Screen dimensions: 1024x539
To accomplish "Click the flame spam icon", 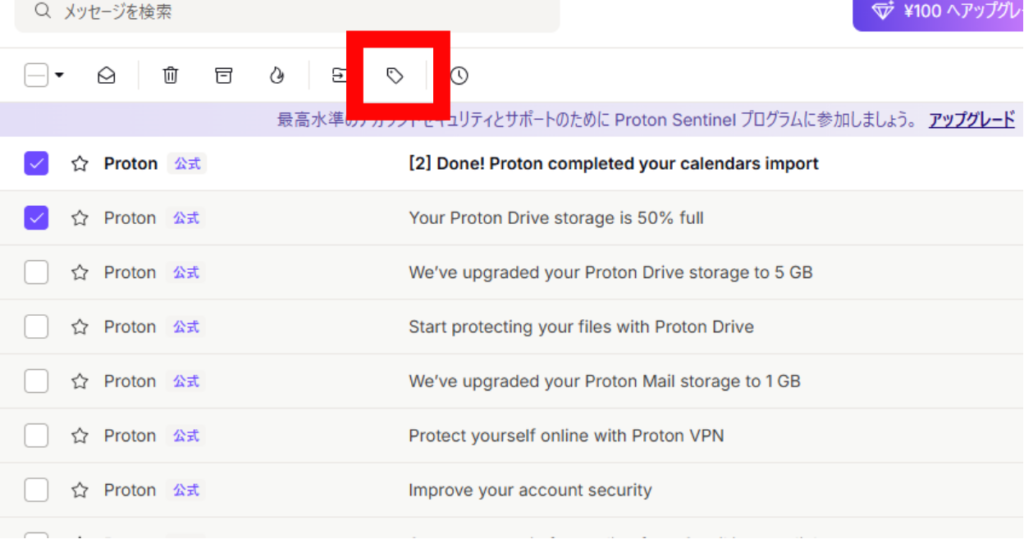I will coord(277,75).
